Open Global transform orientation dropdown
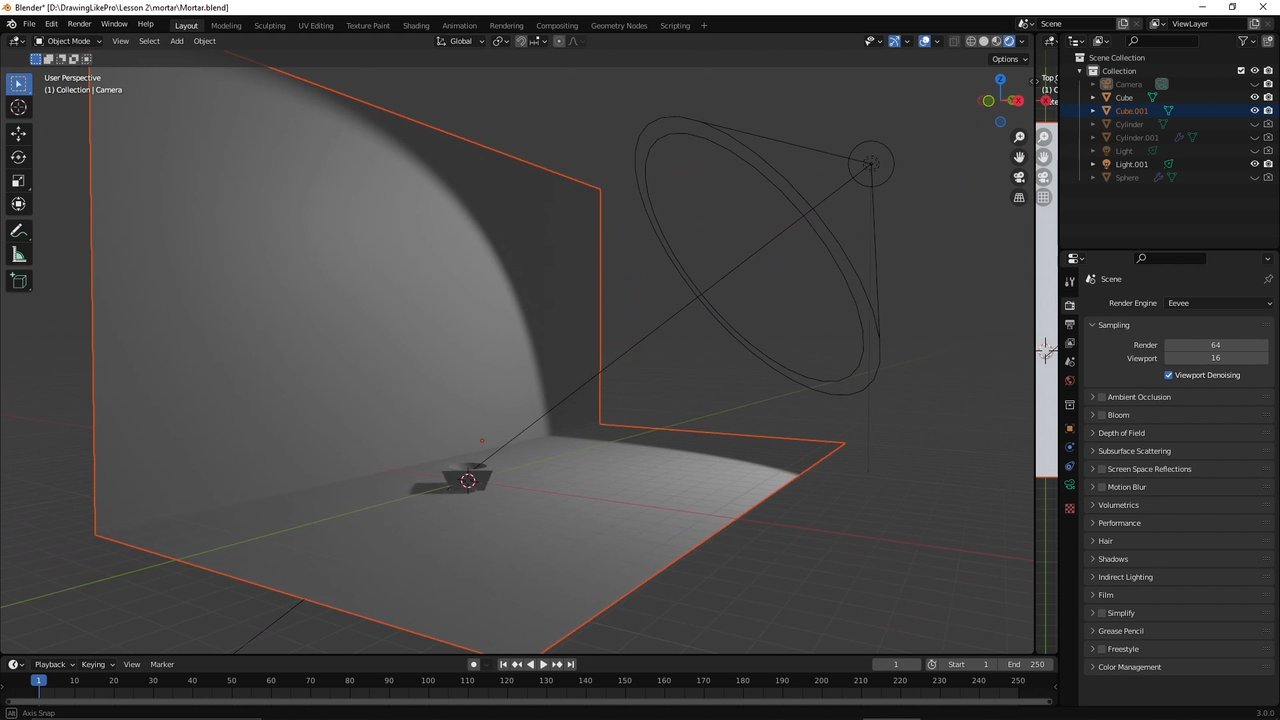 tap(461, 41)
